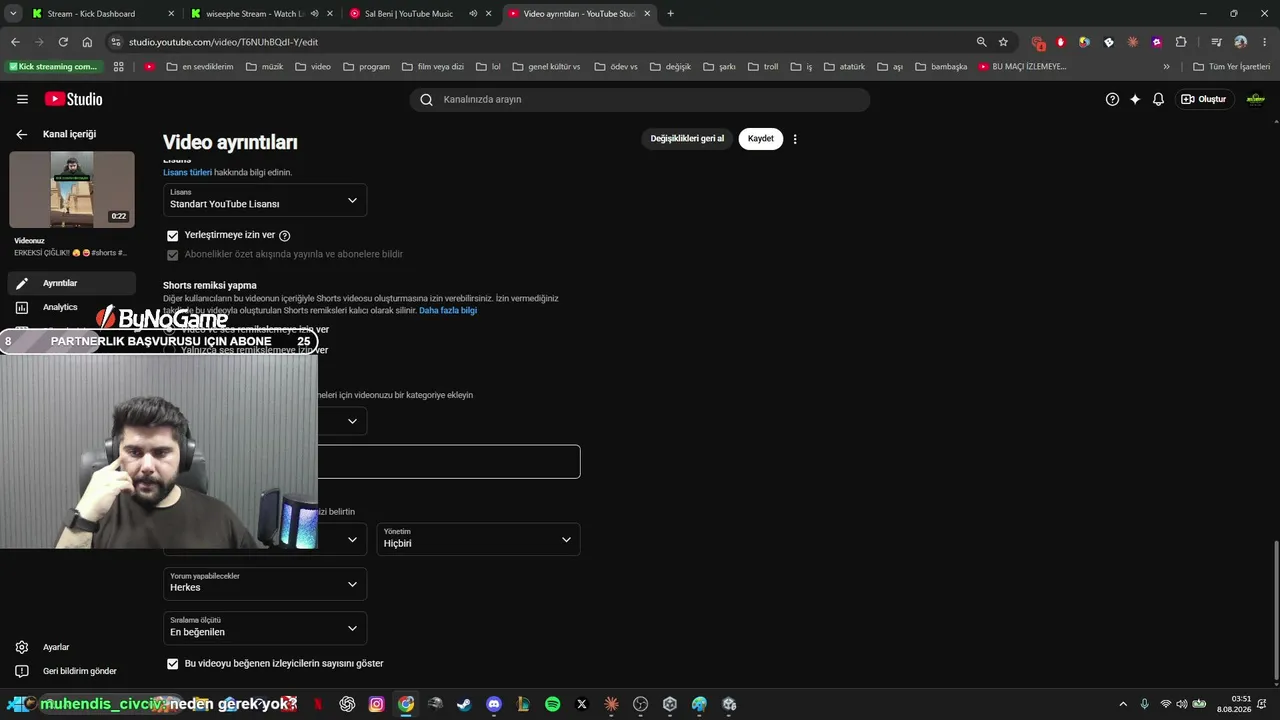Toggle the Abonelikler özet akışında yayınla checkbox
The image size is (1280, 720).
(x=172, y=255)
